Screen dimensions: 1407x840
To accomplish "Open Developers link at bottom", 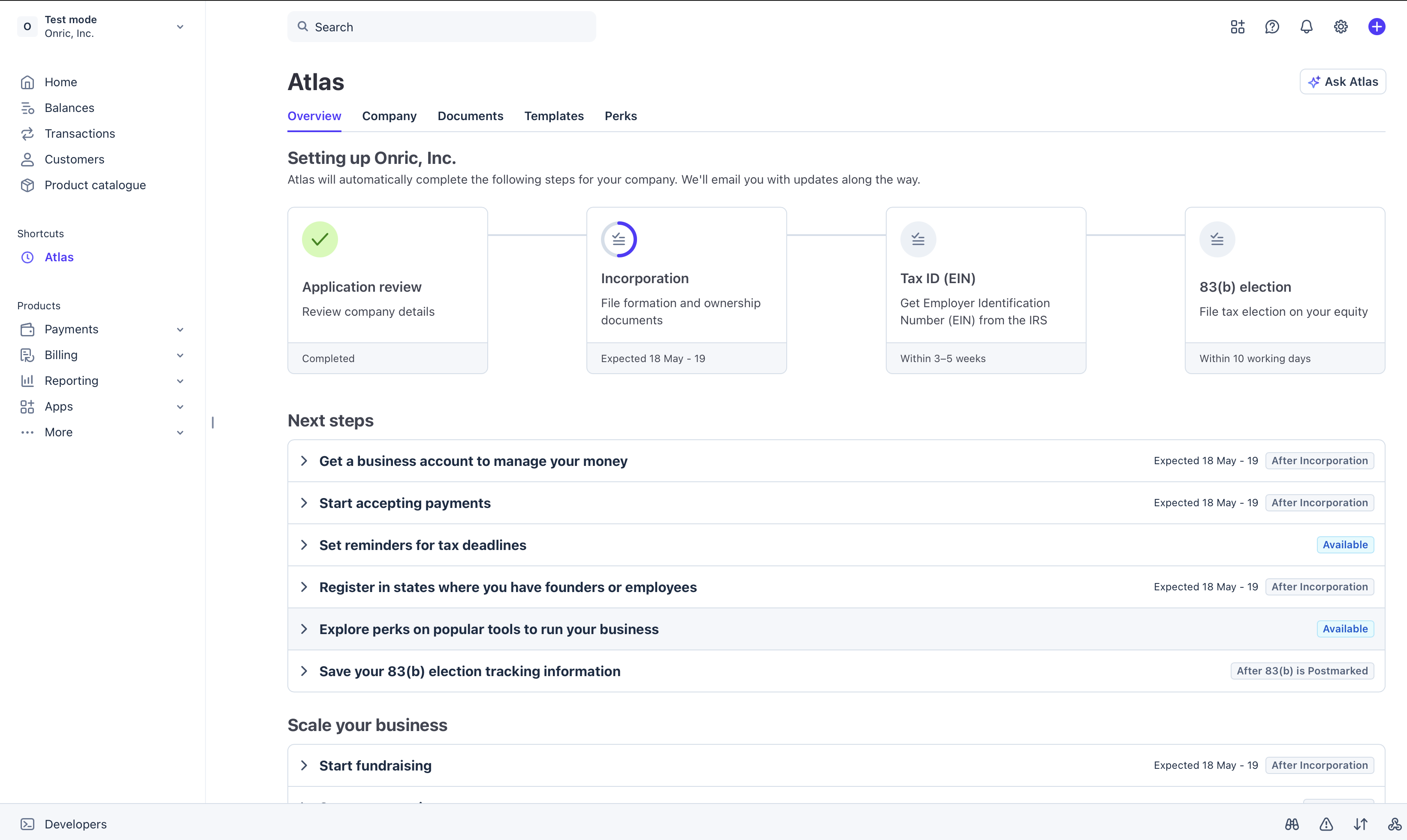I will click(x=76, y=824).
